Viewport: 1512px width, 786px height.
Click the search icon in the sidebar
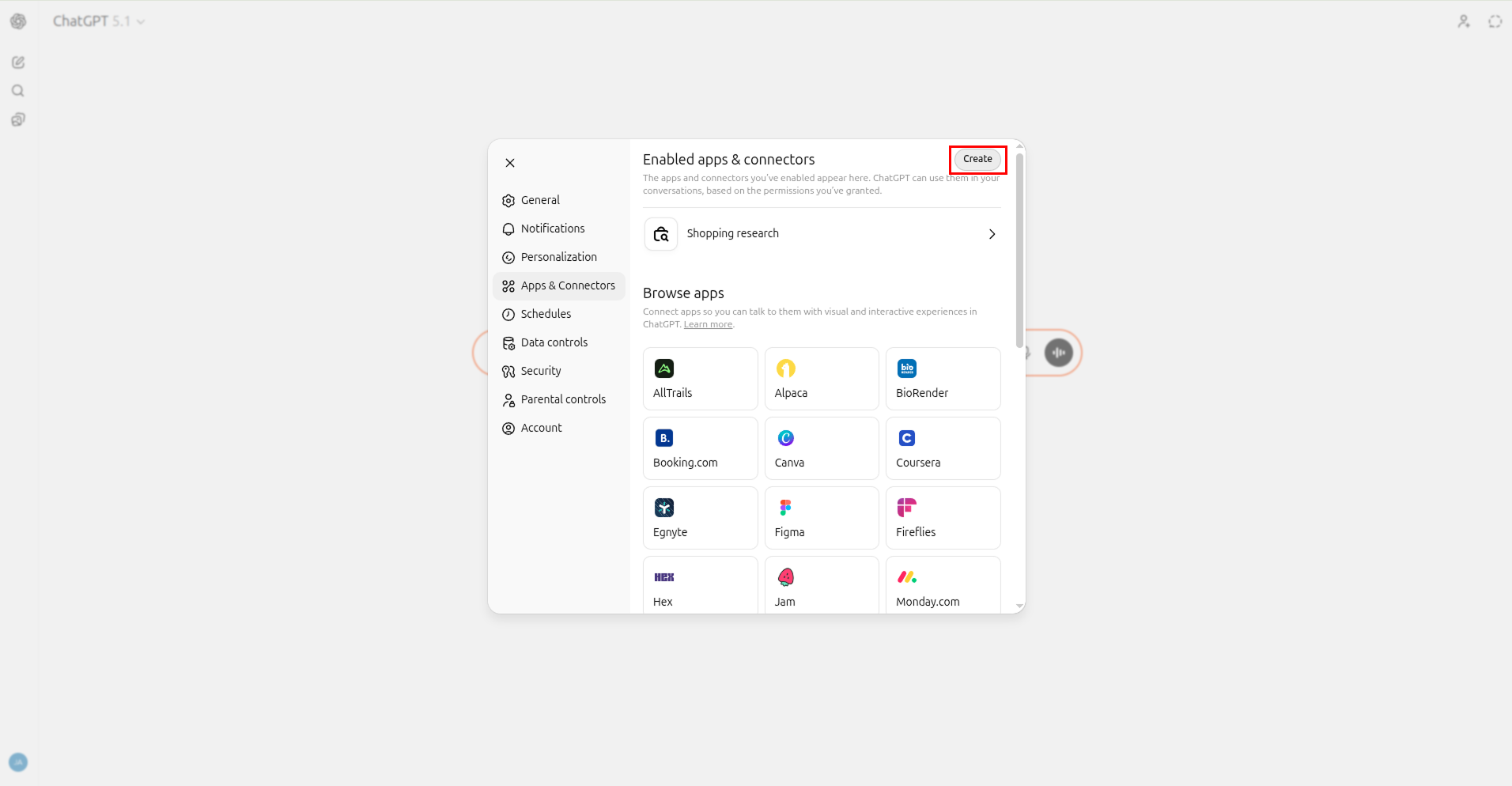(x=17, y=90)
